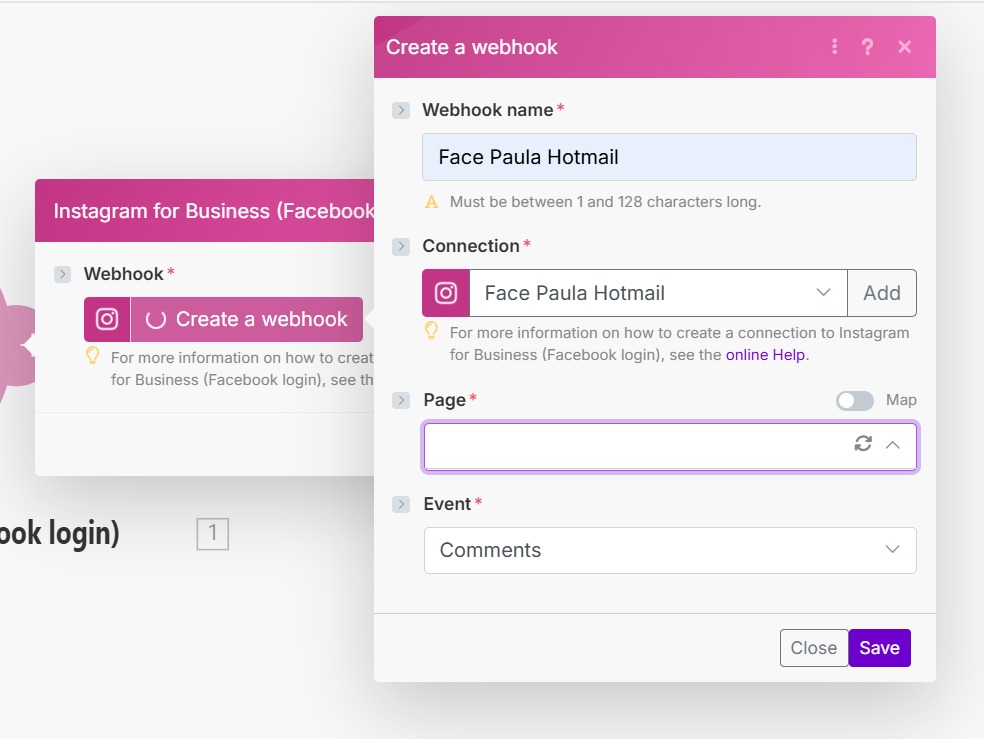Screen dimensions: 984x739
Task: Open the Connection dropdown Face Paula Hotmail
Action: click(657, 293)
